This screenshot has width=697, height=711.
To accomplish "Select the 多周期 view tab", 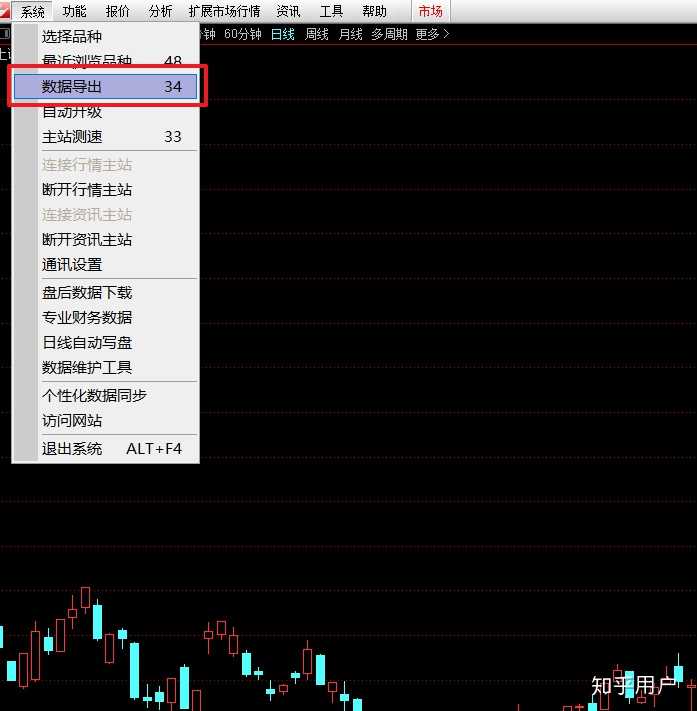I will tap(389, 34).
